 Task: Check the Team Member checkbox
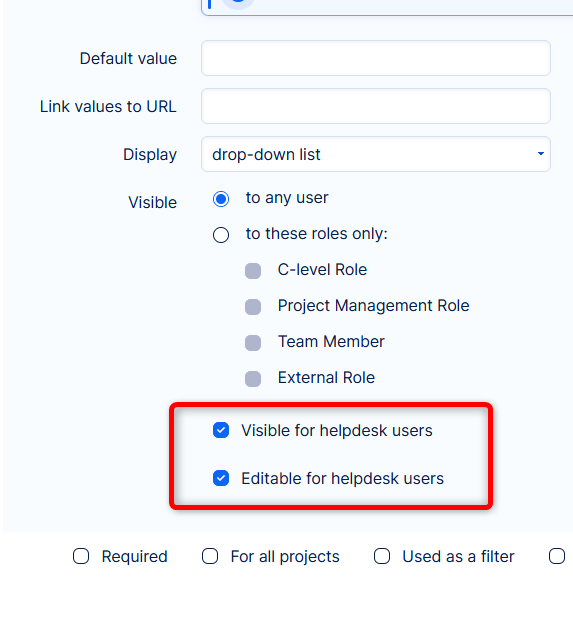253,342
